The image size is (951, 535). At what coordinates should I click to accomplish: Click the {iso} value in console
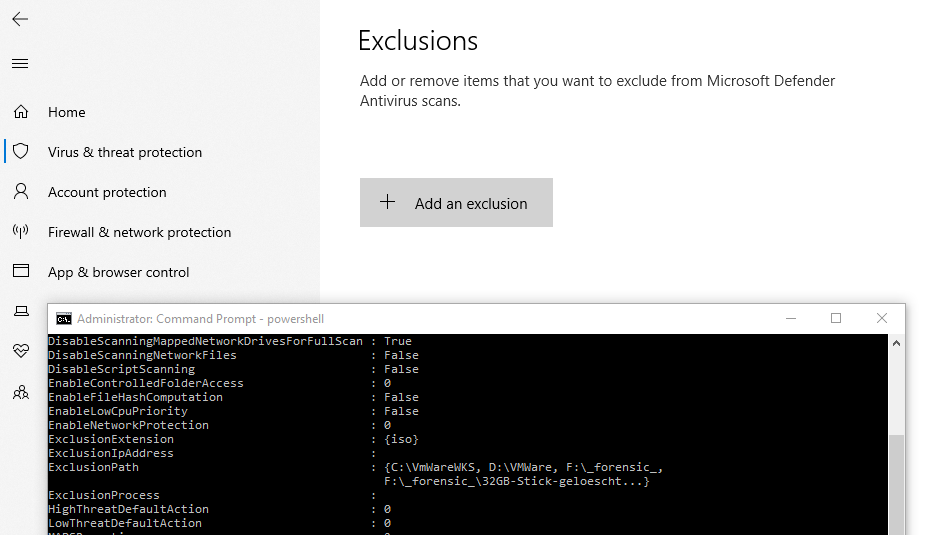coord(401,439)
